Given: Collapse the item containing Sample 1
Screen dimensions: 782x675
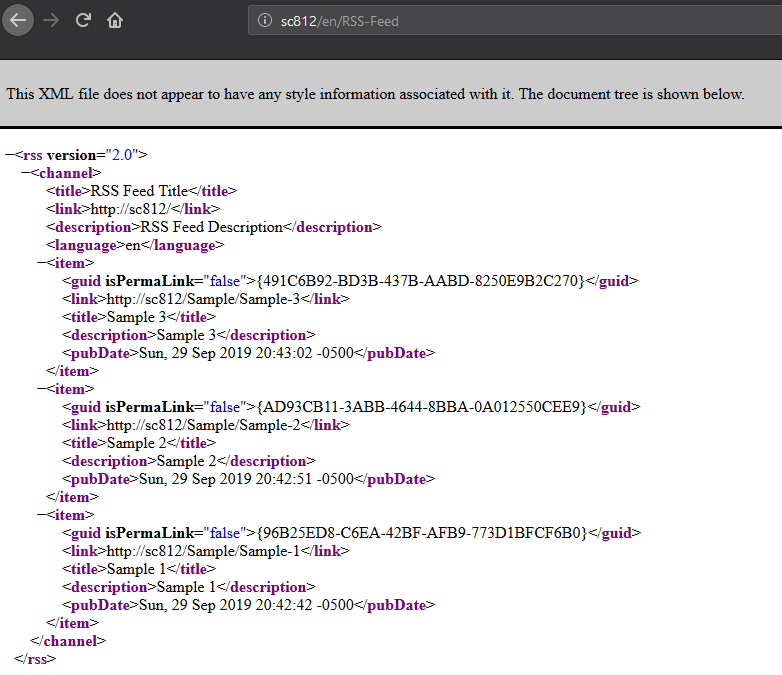Looking at the screenshot, I should click(41, 515).
